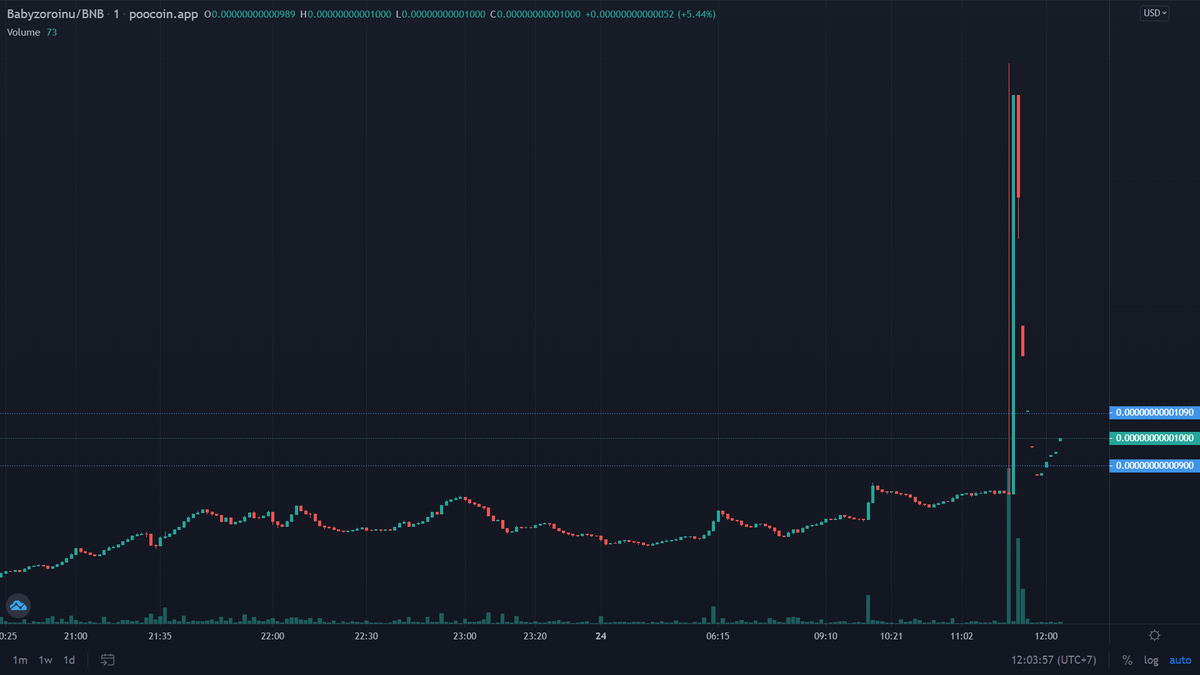Image resolution: width=1200 pixels, height=675 pixels.
Task: Click the 22:00 time axis label
Action: tap(272, 635)
